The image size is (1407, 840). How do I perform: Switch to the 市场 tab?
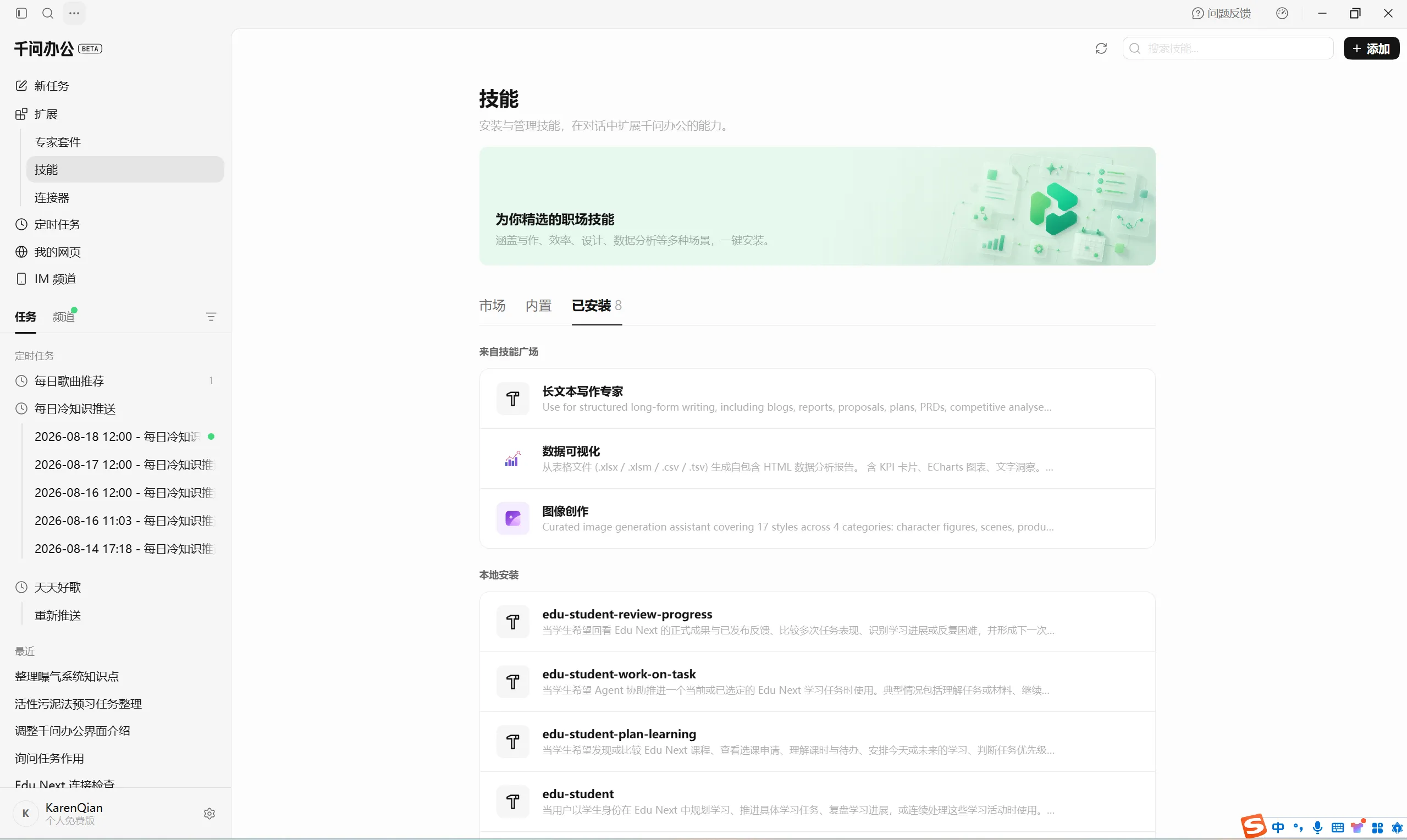coord(492,306)
